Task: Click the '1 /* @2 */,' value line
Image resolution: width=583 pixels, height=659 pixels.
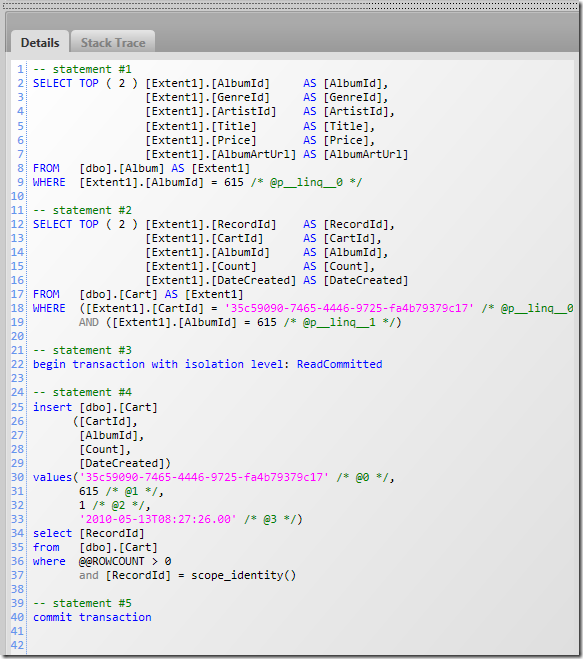Action: point(115,505)
